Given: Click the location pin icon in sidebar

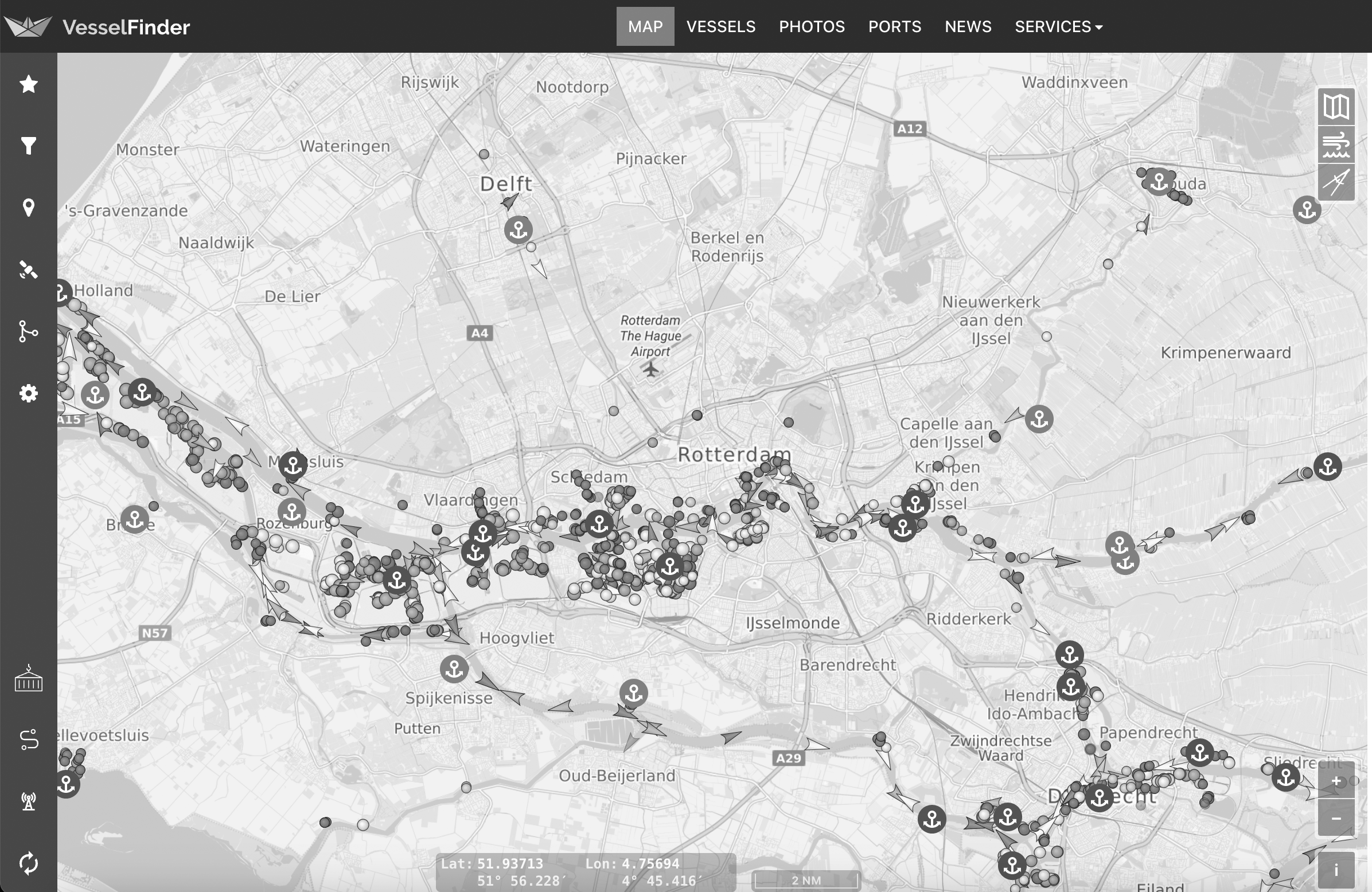Looking at the screenshot, I should click(x=28, y=208).
